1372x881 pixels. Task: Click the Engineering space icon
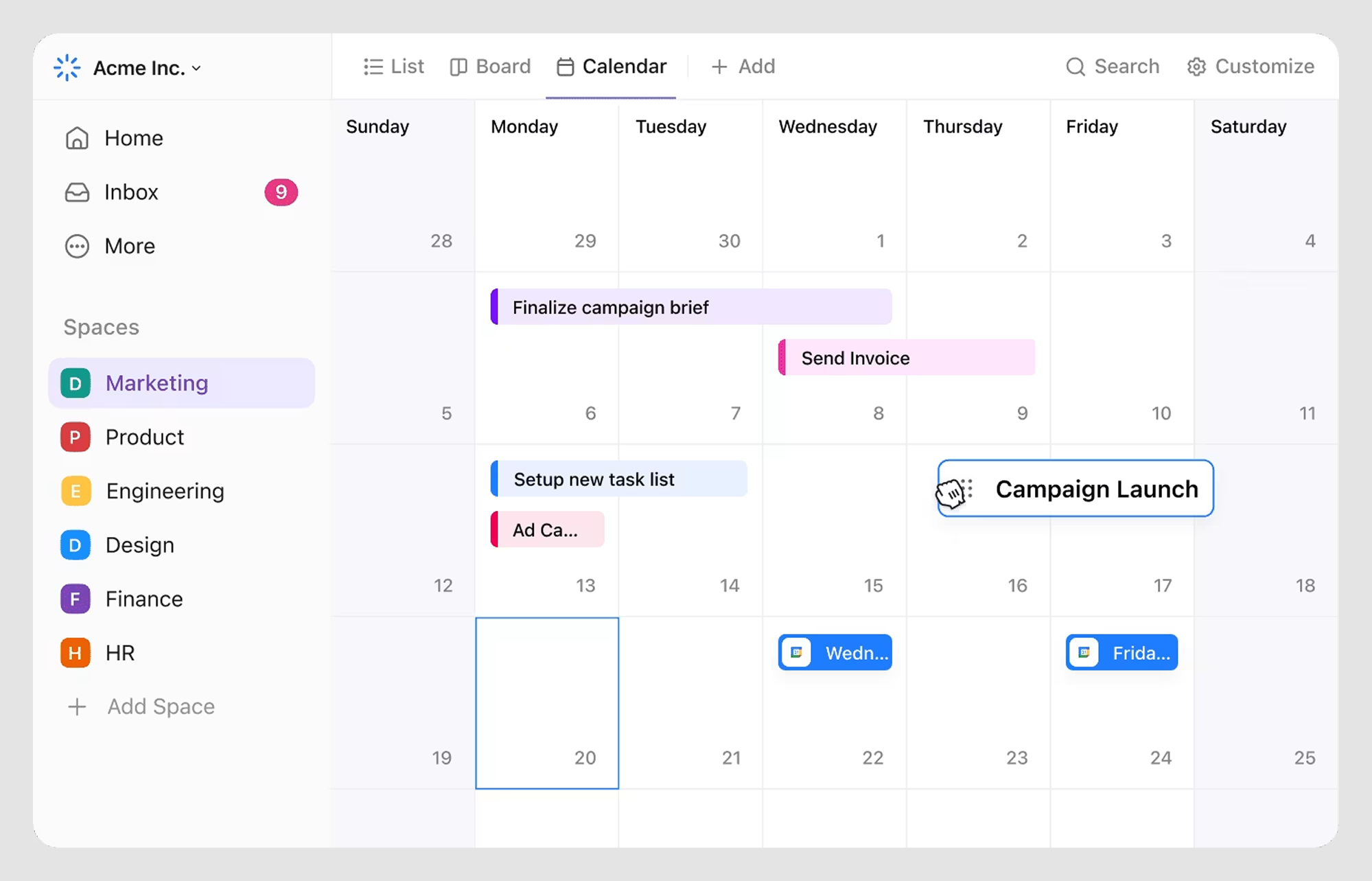pos(75,490)
